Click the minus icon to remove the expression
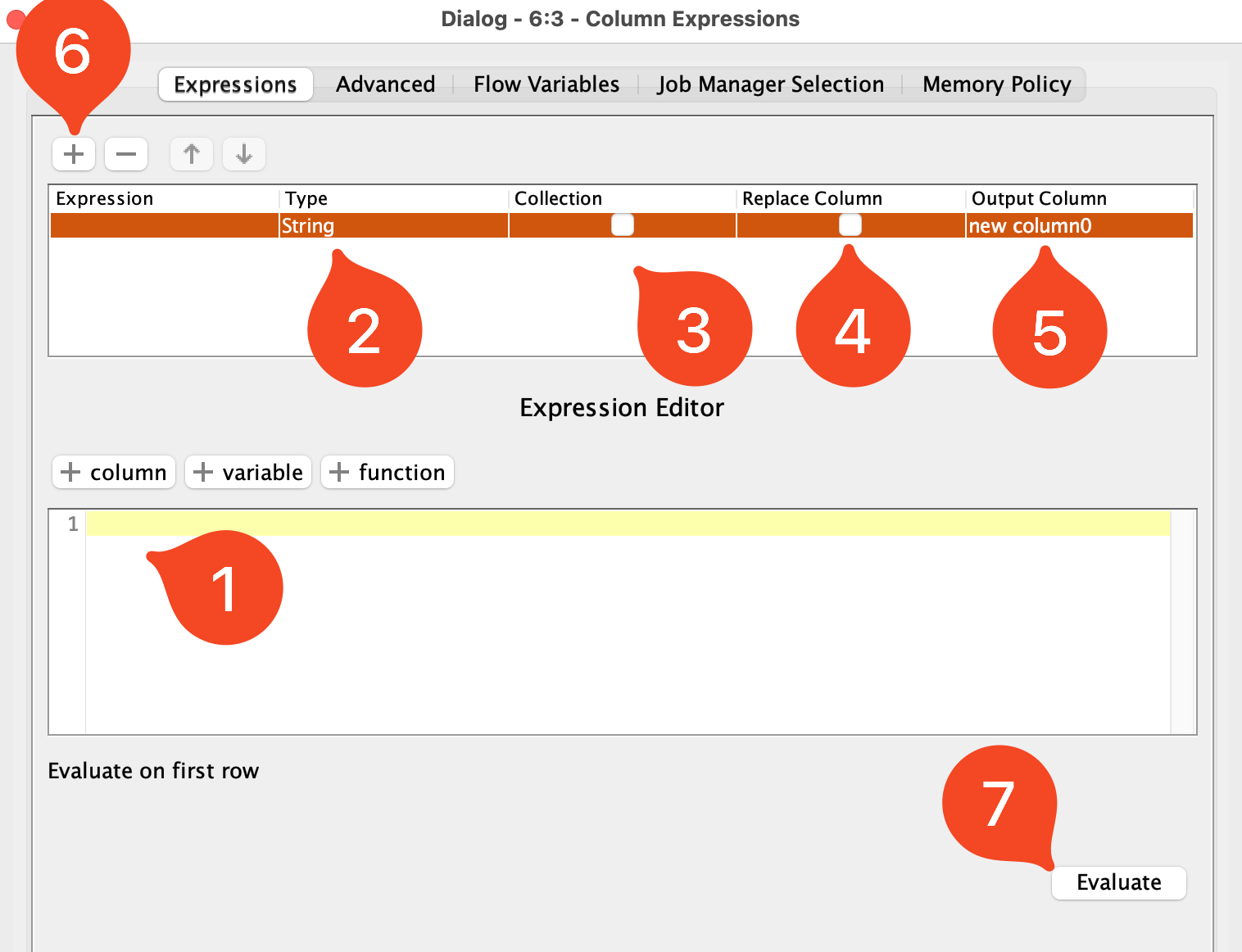The width and height of the screenshot is (1242, 952). [125, 154]
